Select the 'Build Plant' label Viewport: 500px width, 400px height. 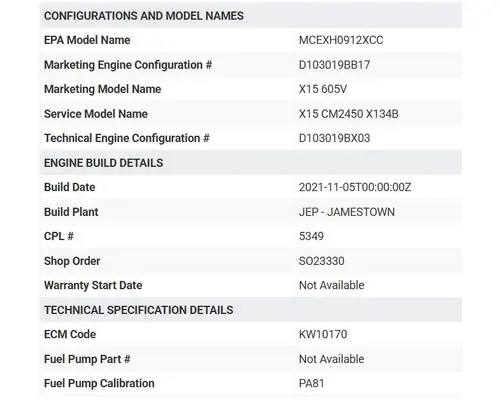coord(71,212)
